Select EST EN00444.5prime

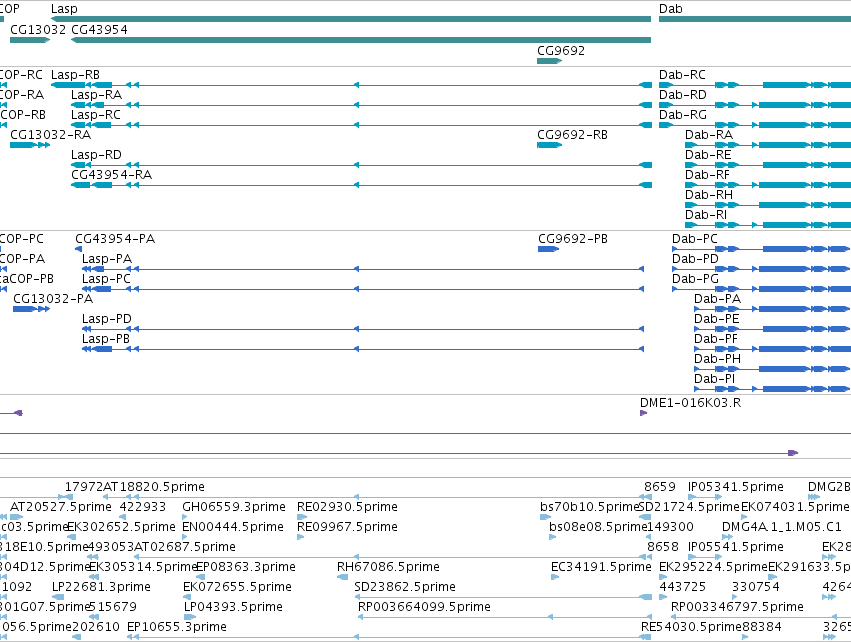[x=233, y=527]
